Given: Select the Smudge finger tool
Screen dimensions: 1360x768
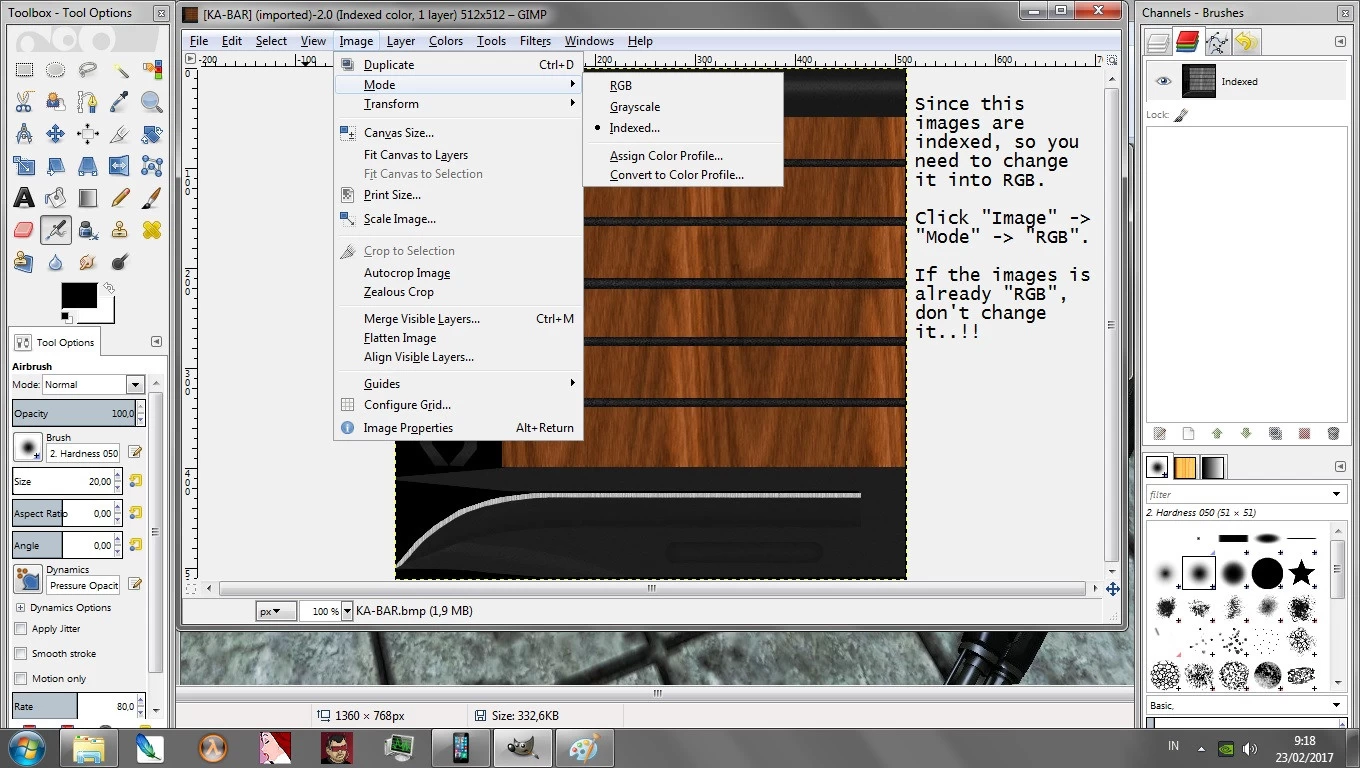Looking at the screenshot, I should (88, 262).
